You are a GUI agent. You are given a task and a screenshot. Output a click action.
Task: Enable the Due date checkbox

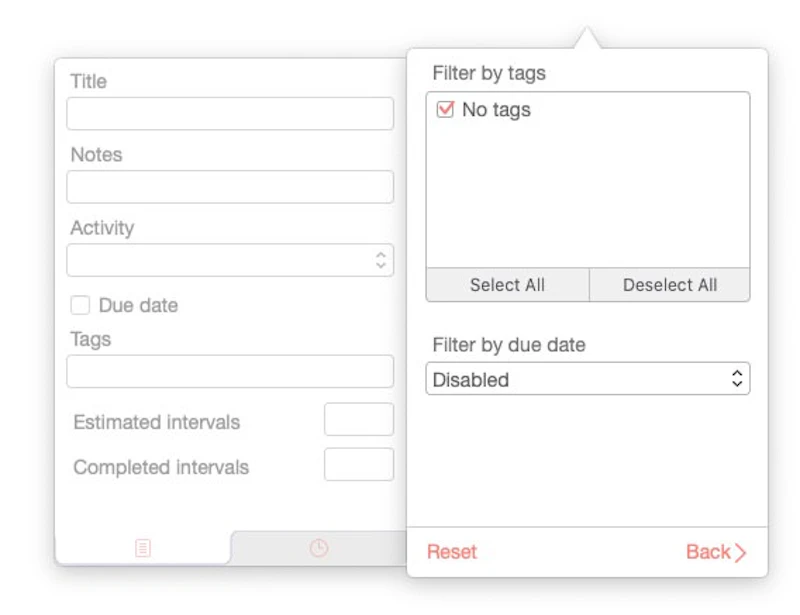[x=80, y=305]
